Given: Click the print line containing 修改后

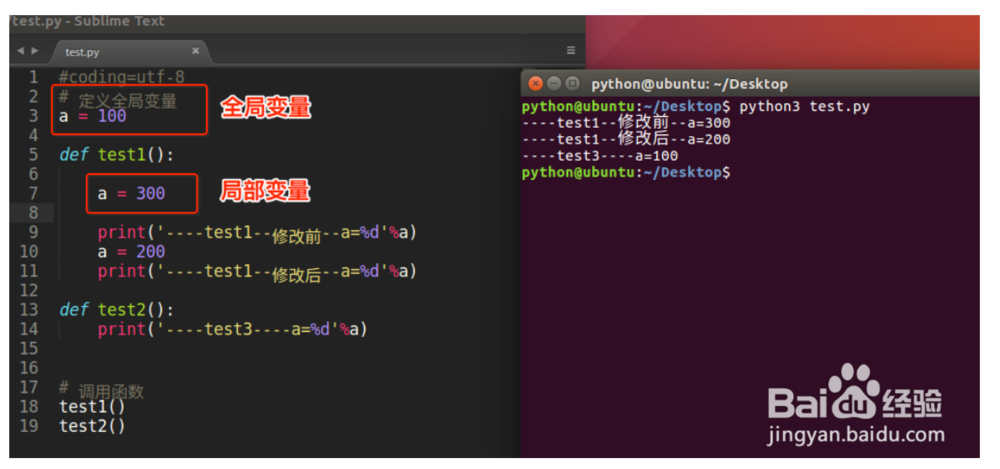Looking at the screenshot, I should point(257,272).
